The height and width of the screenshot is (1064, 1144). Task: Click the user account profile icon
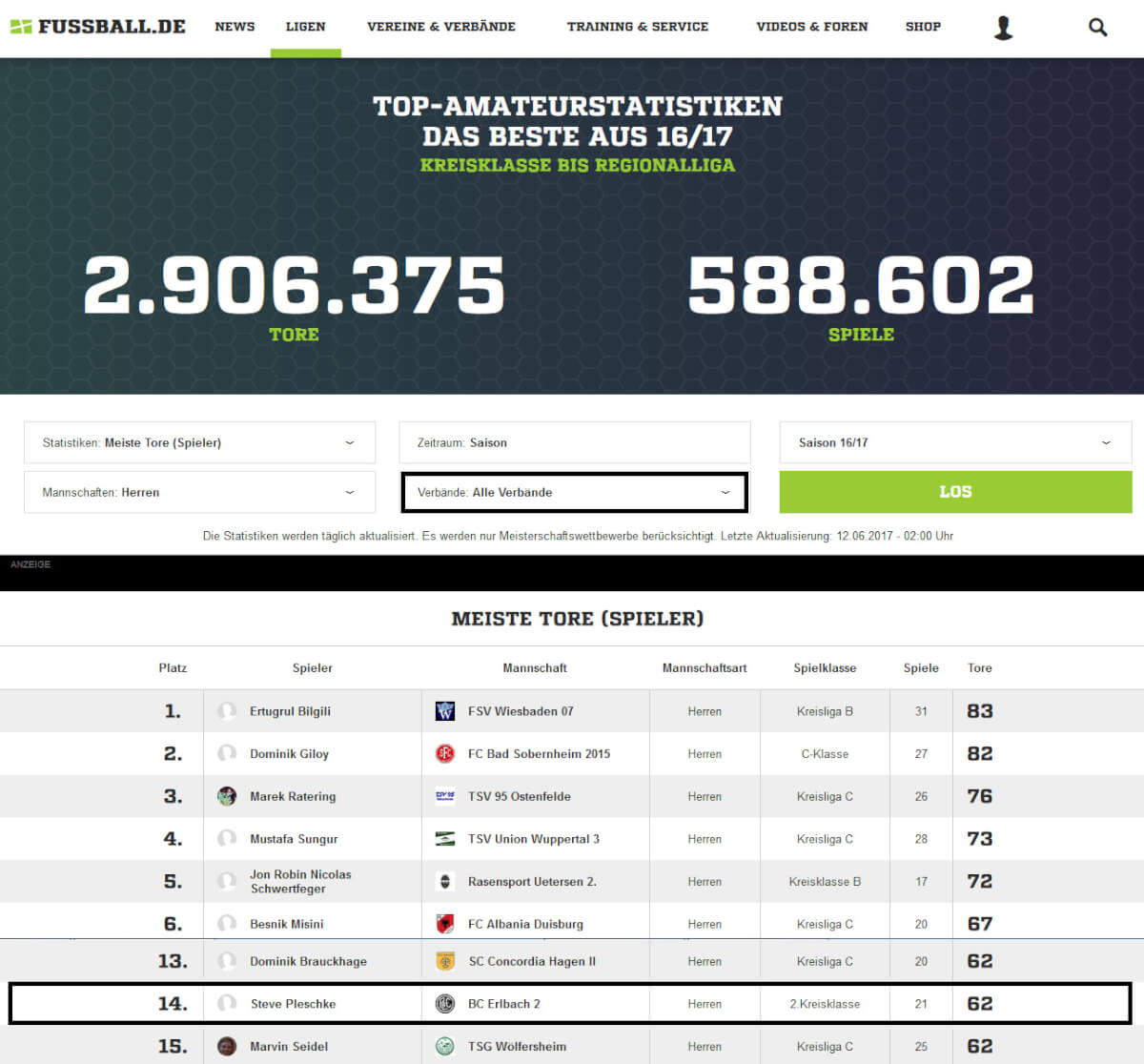point(1003,28)
